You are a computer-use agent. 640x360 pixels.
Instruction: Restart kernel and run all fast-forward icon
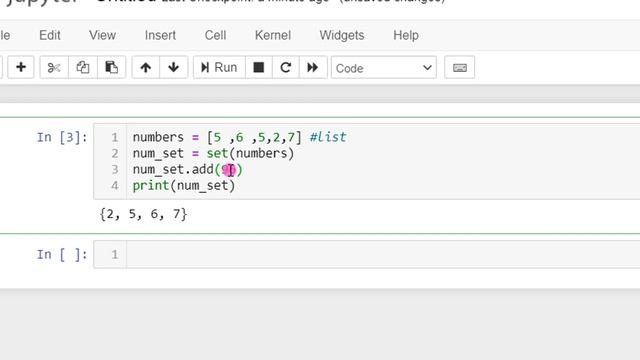pos(313,67)
